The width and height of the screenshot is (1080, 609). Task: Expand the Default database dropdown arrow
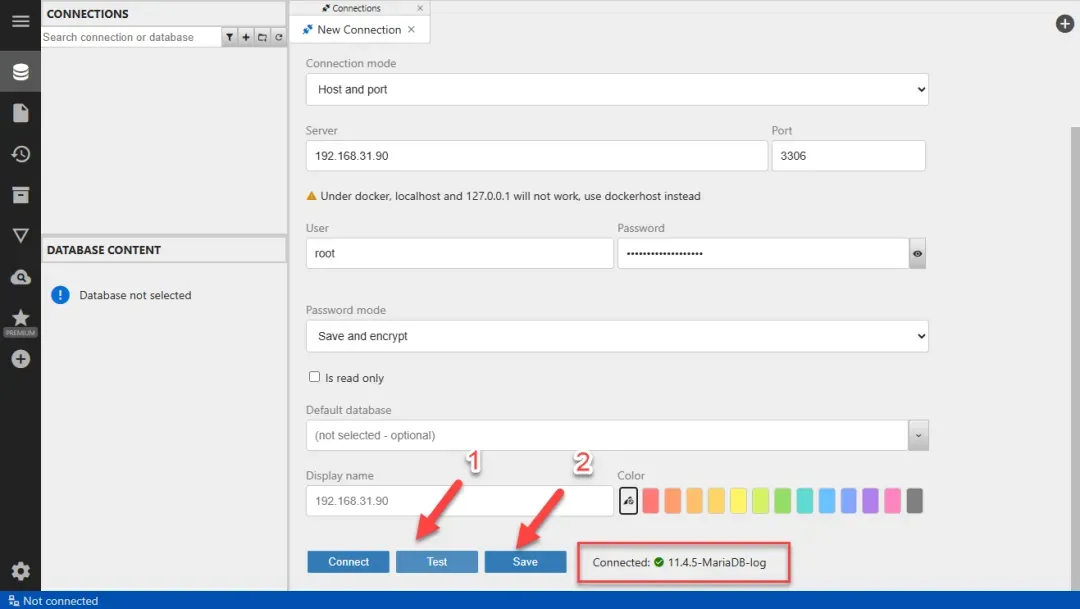click(x=918, y=435)
